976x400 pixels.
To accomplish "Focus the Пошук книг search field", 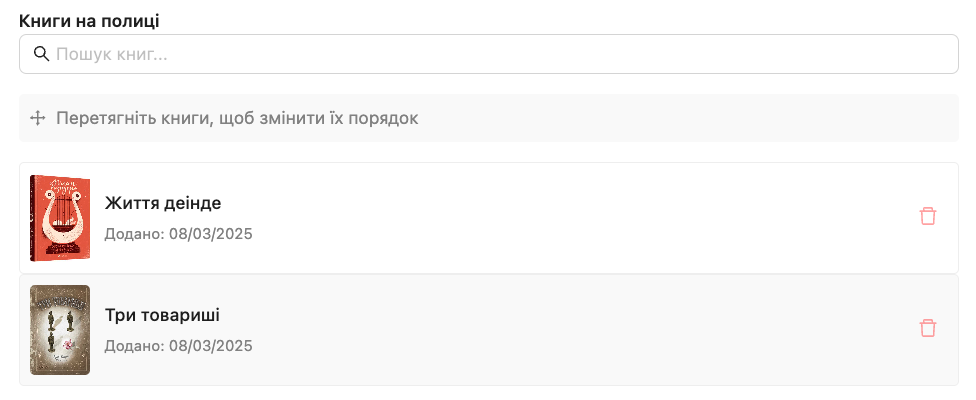I will pos(489,54).
